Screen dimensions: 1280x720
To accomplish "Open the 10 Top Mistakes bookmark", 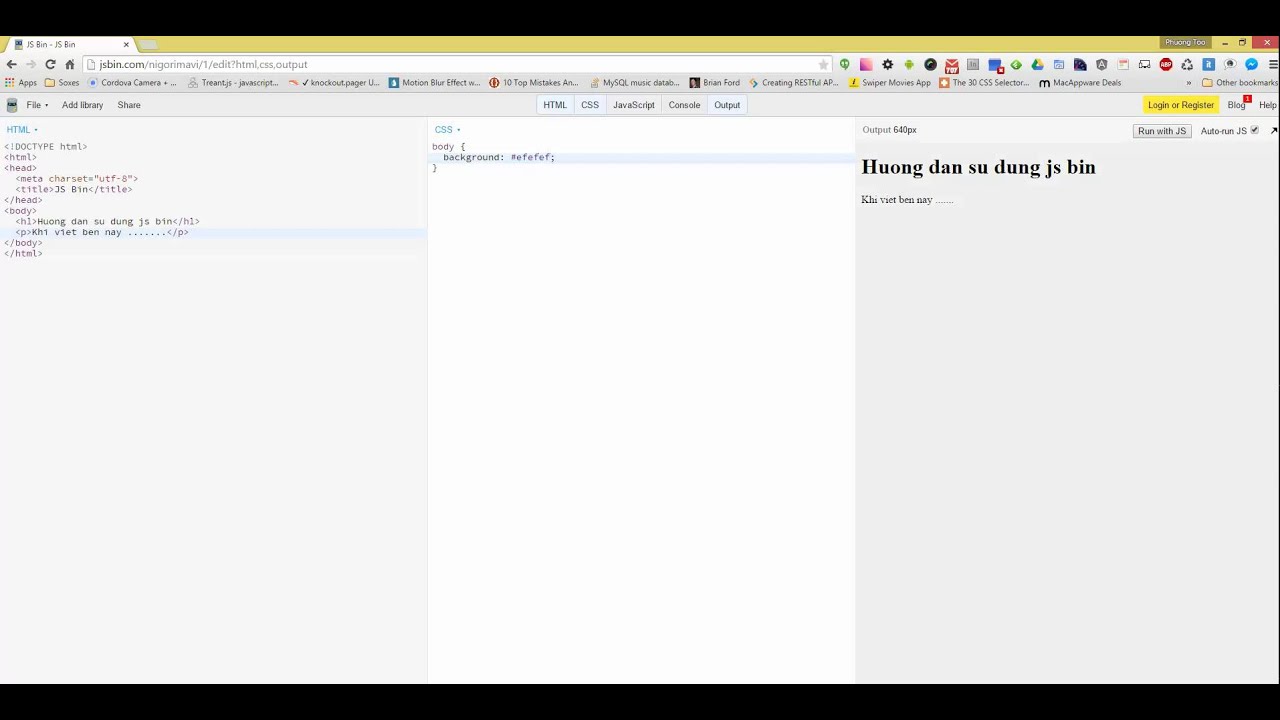I will 534,83.
